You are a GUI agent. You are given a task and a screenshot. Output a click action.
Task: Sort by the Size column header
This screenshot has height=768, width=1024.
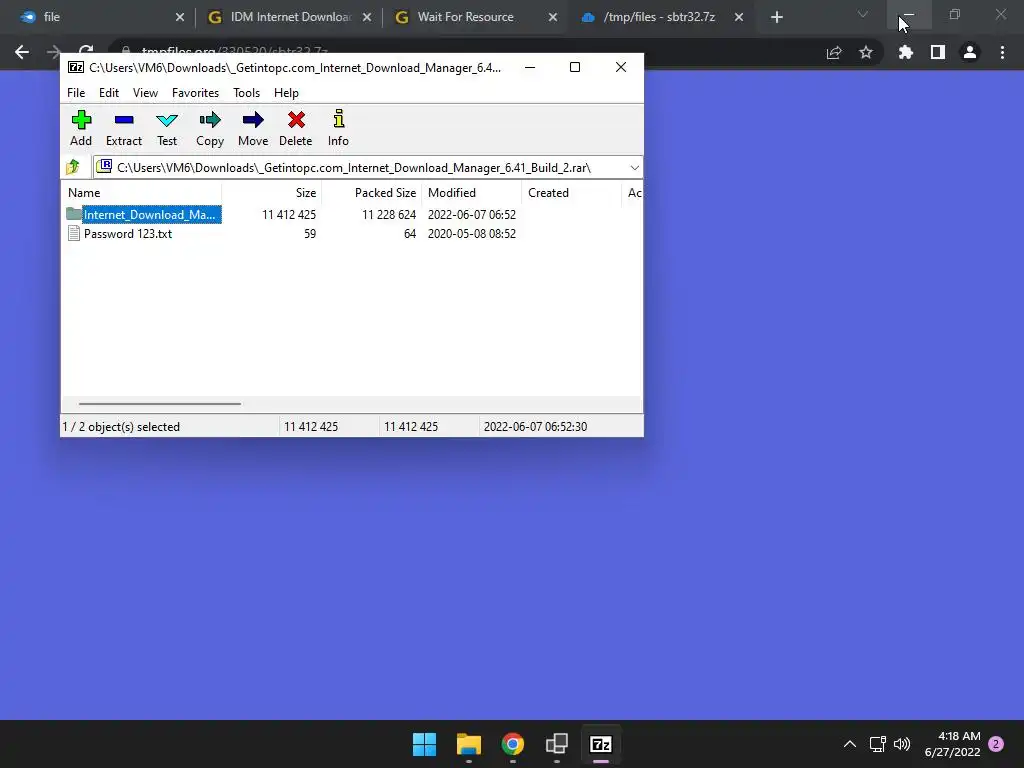coord(272,193)
